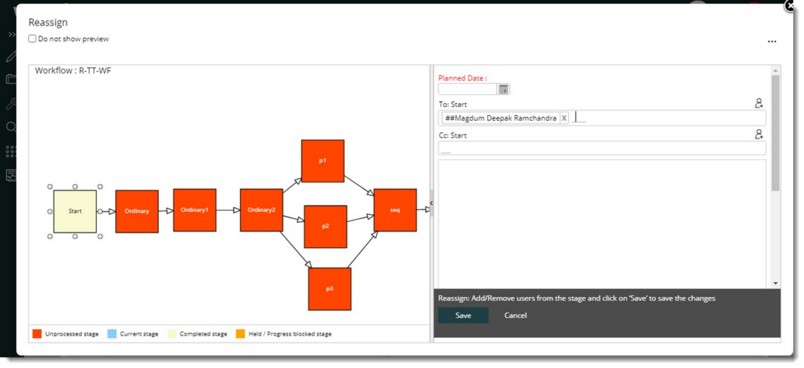Remove Magdum Deepak Ramchandra from To field
This screenshot has height=368, width=804.
click(x=564, y=118)
